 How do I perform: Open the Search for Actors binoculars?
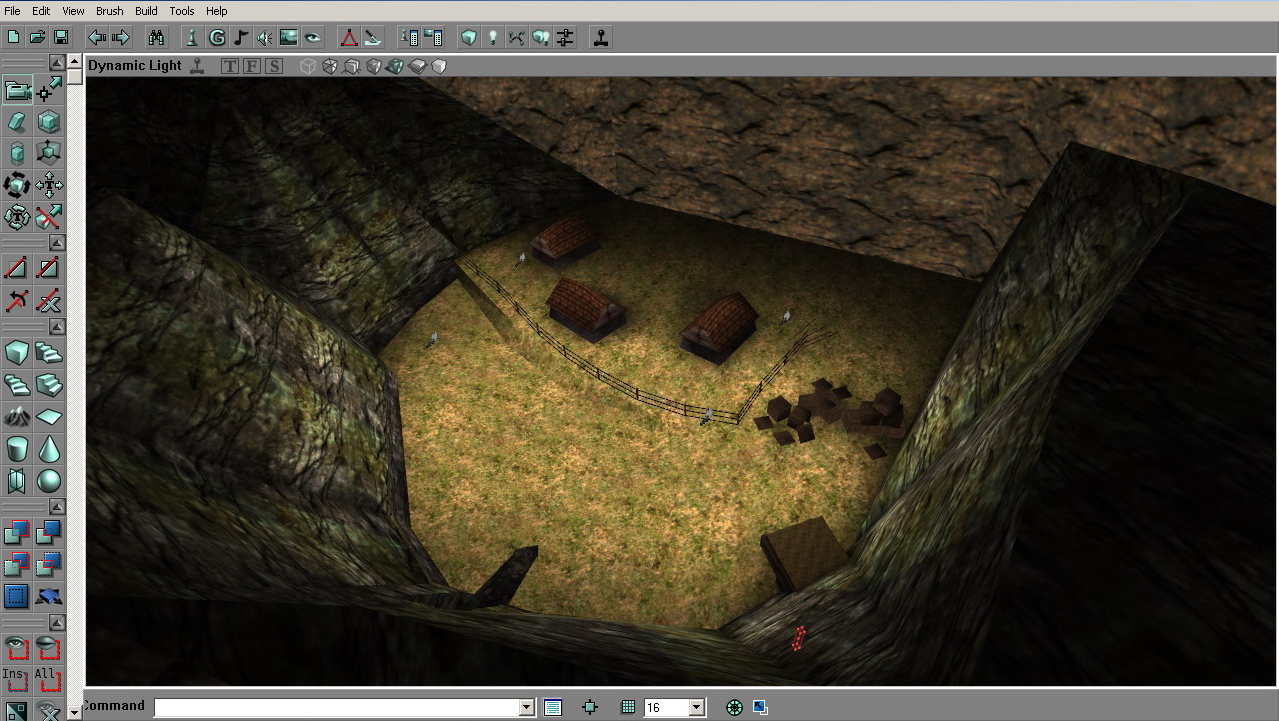click(x=157, y=38)
